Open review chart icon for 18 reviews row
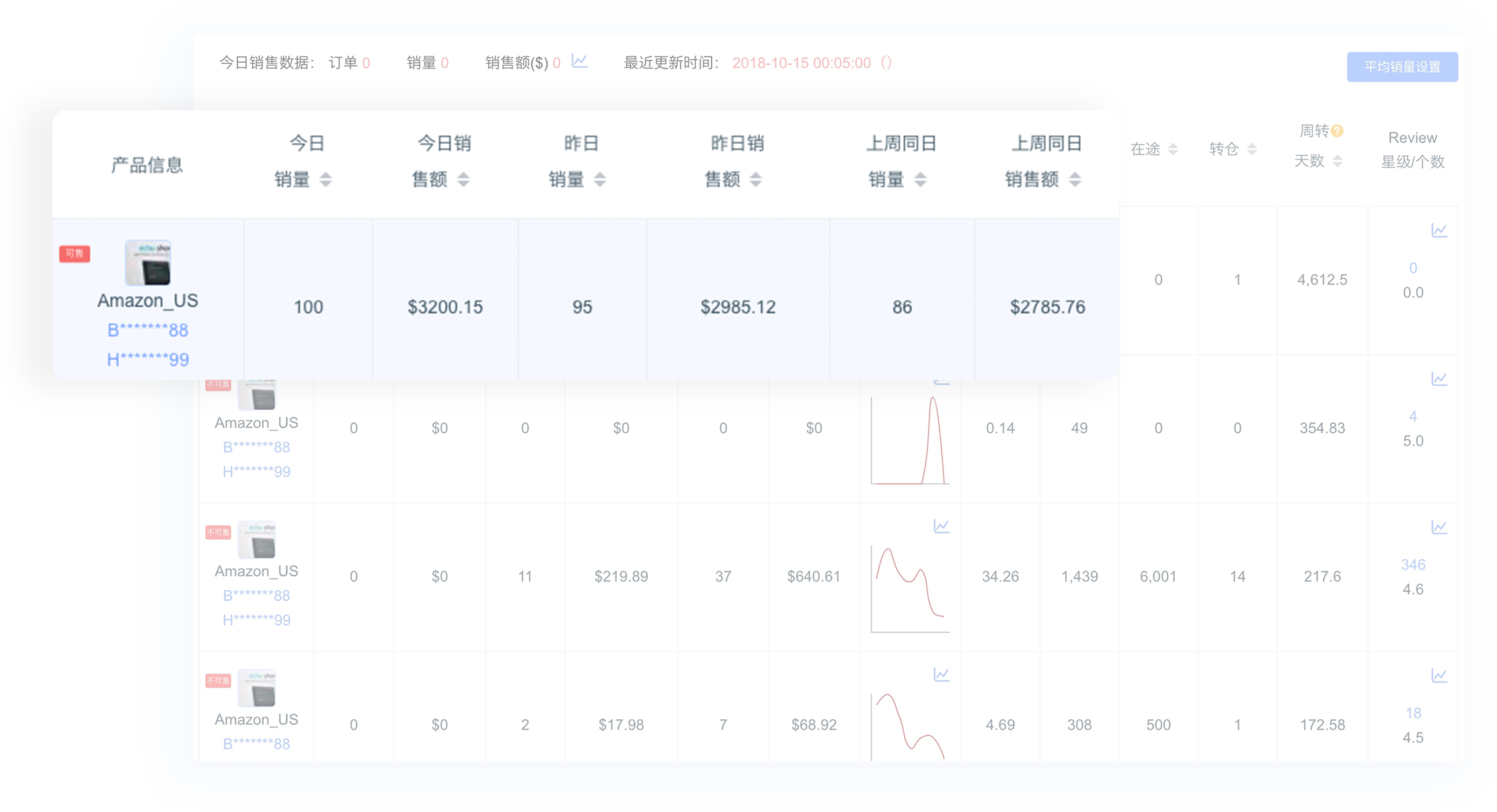The image size is (1497, 812). point(1439,676)
